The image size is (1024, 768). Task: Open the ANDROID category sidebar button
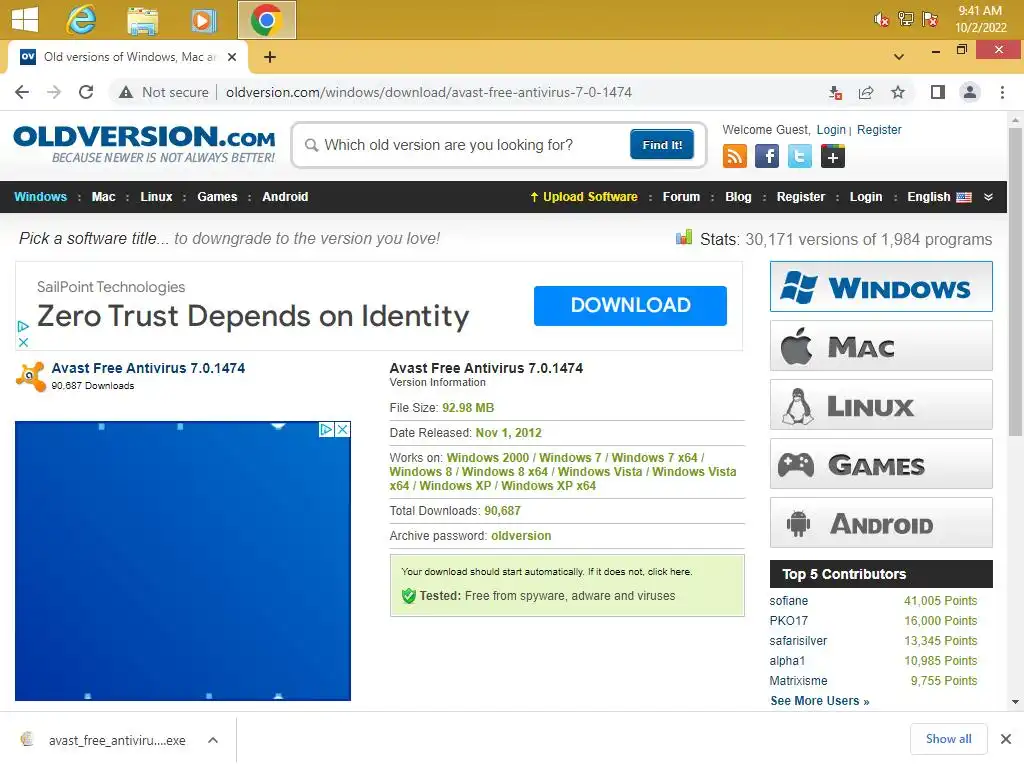[881, 523]
